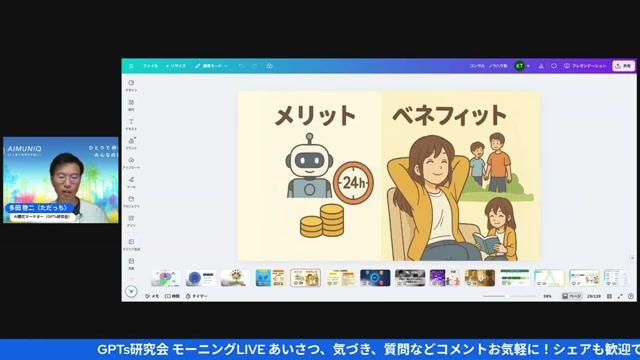Image resolution: width=640 pixels, height=360 pixels.
Task: Click the redo arrow in top bar
Action: [x=254, y=66]
